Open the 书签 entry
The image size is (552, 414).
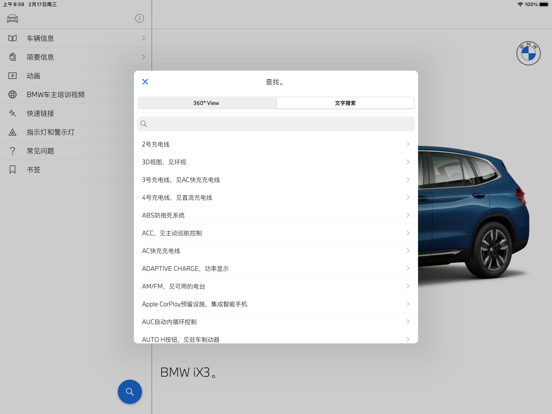pyautogui.click(x=76, y=170)
